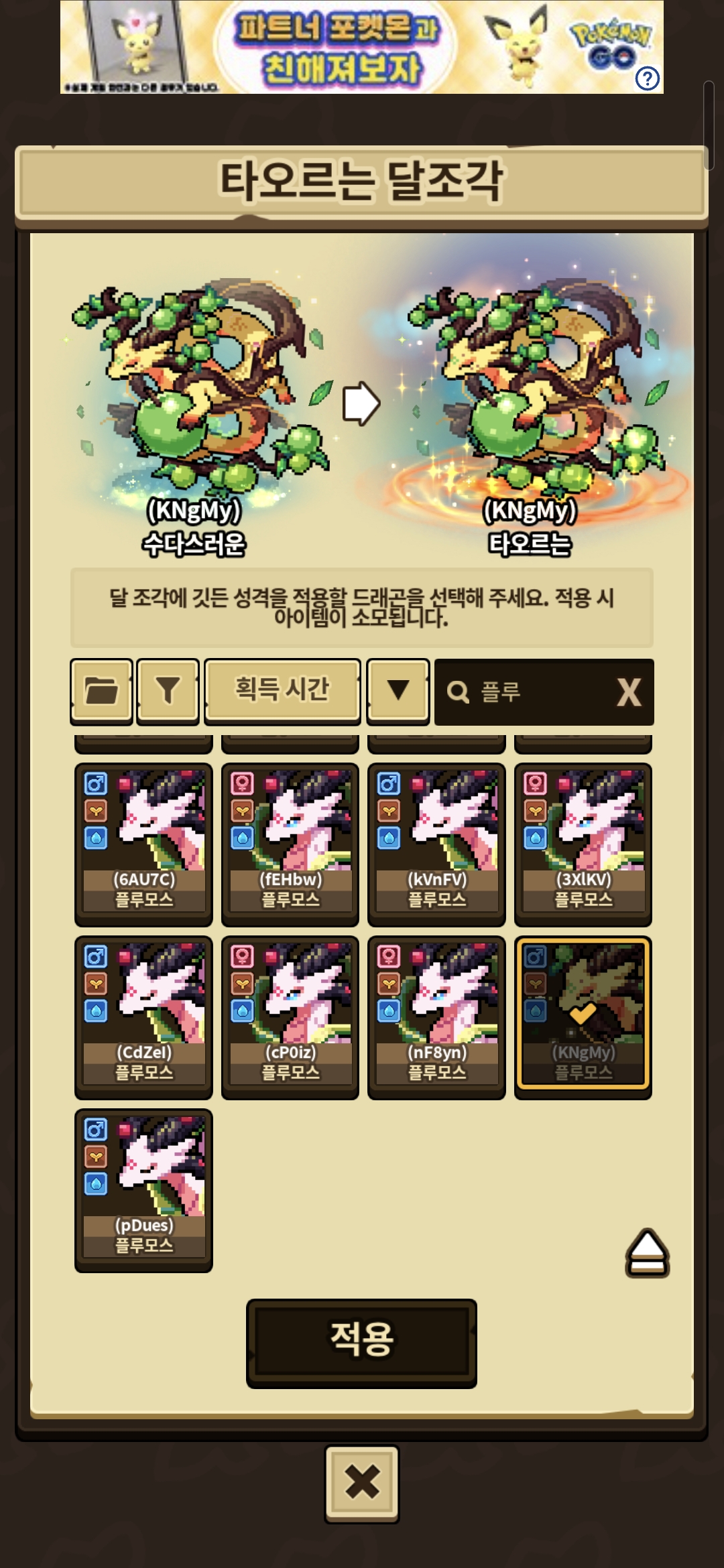Clear the search with the X icon

click(x=628, y=692)
